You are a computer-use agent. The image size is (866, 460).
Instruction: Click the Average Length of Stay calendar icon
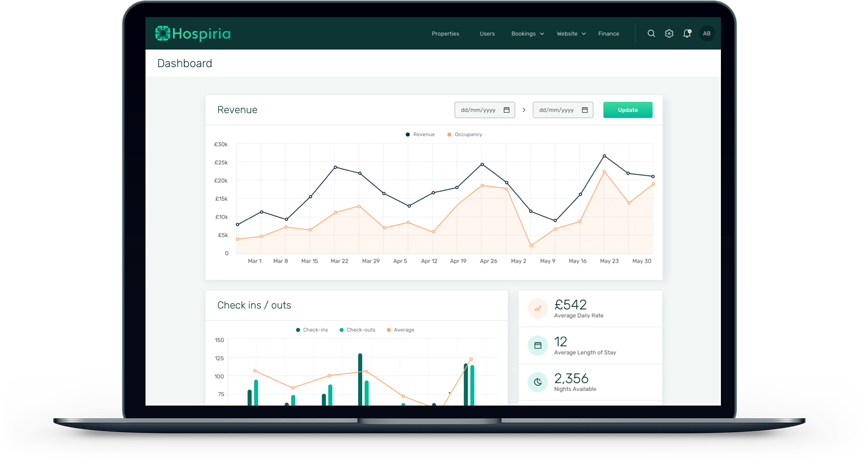537,346
